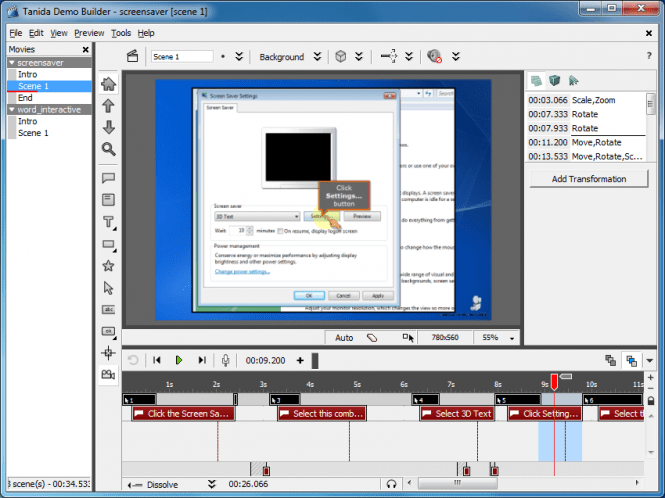665x498 pixels.
Task: Insert an OK button object
Action: [109, 331]
